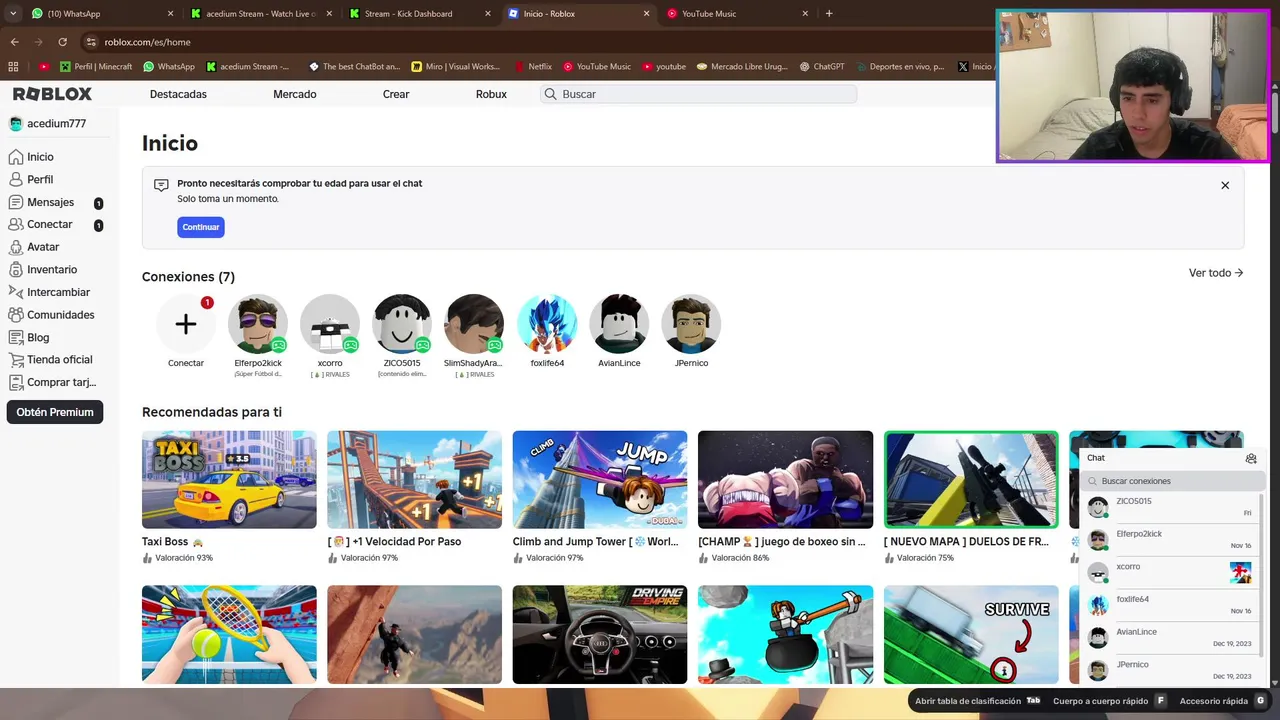Open the NUEVO MAPA DUELOS thumbnail
The height and width of the screenshot is (720, 1280).
(971, 479)
